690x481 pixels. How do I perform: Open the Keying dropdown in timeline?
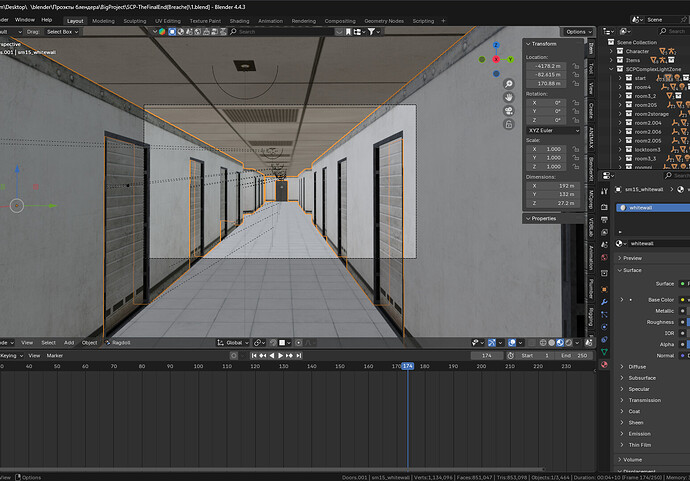point(11,356)
